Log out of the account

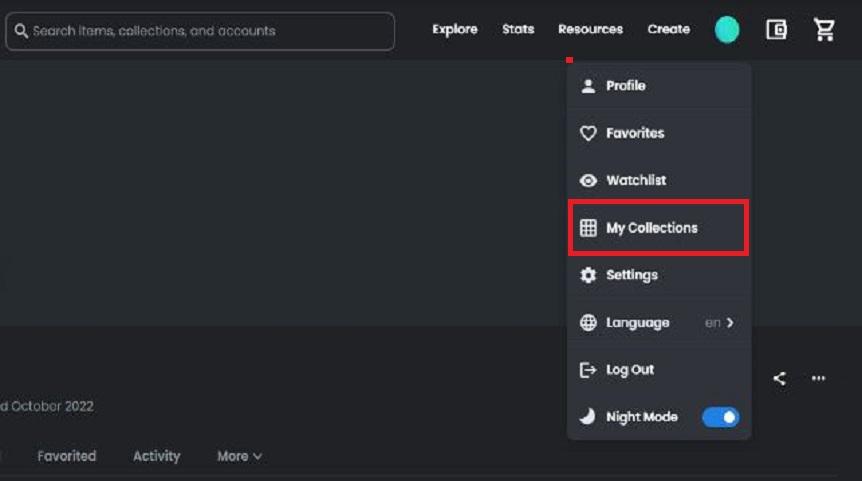pos(659,370)
